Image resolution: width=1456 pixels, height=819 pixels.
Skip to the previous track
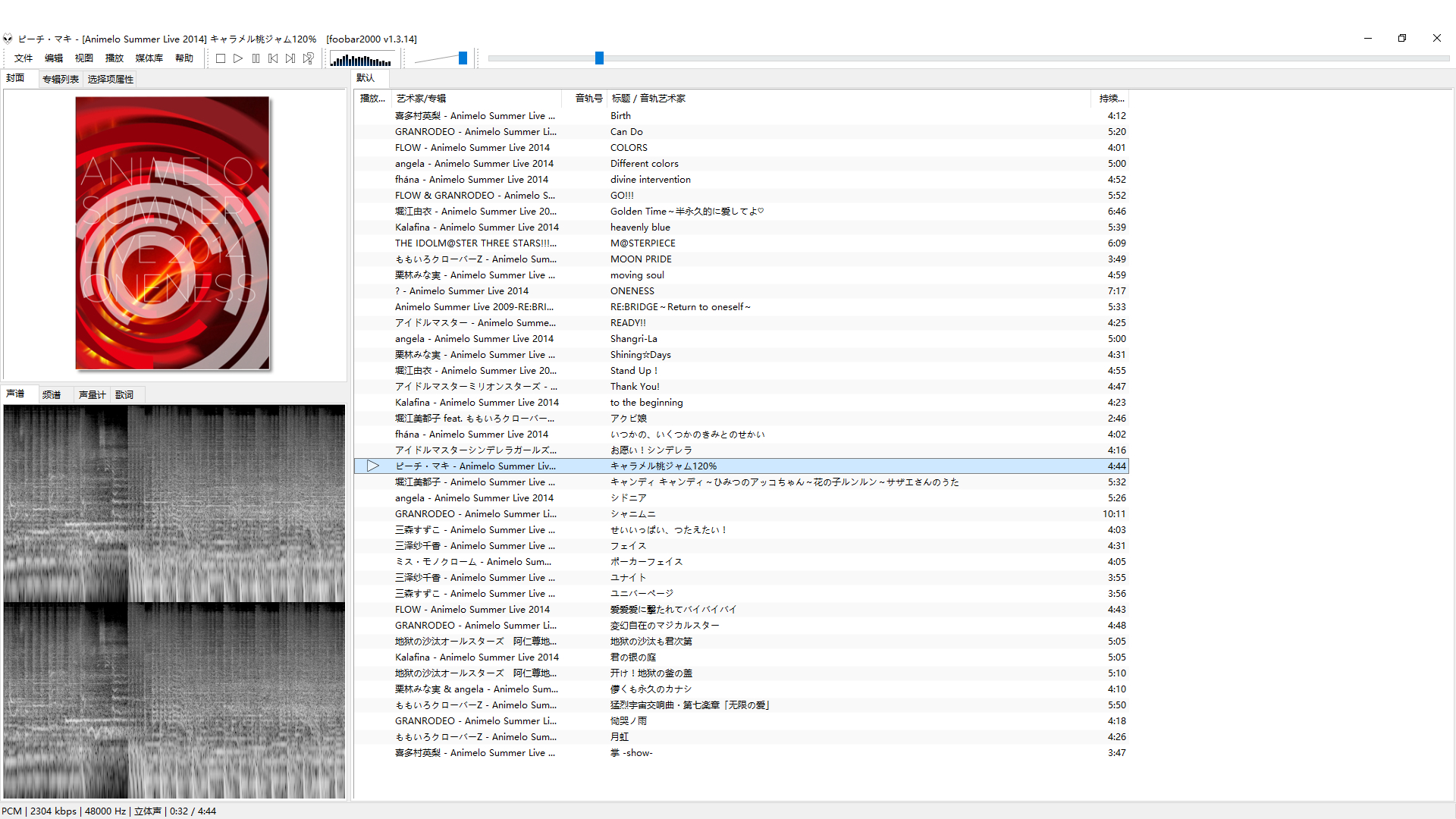[x=273, y=58]
